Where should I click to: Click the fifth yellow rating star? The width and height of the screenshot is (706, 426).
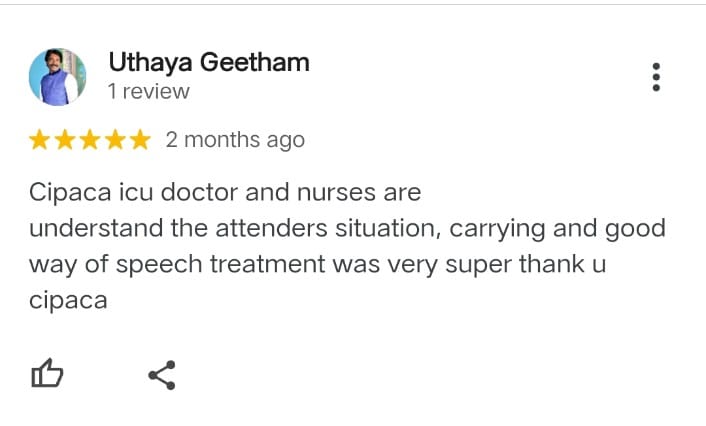click(140, 140)
